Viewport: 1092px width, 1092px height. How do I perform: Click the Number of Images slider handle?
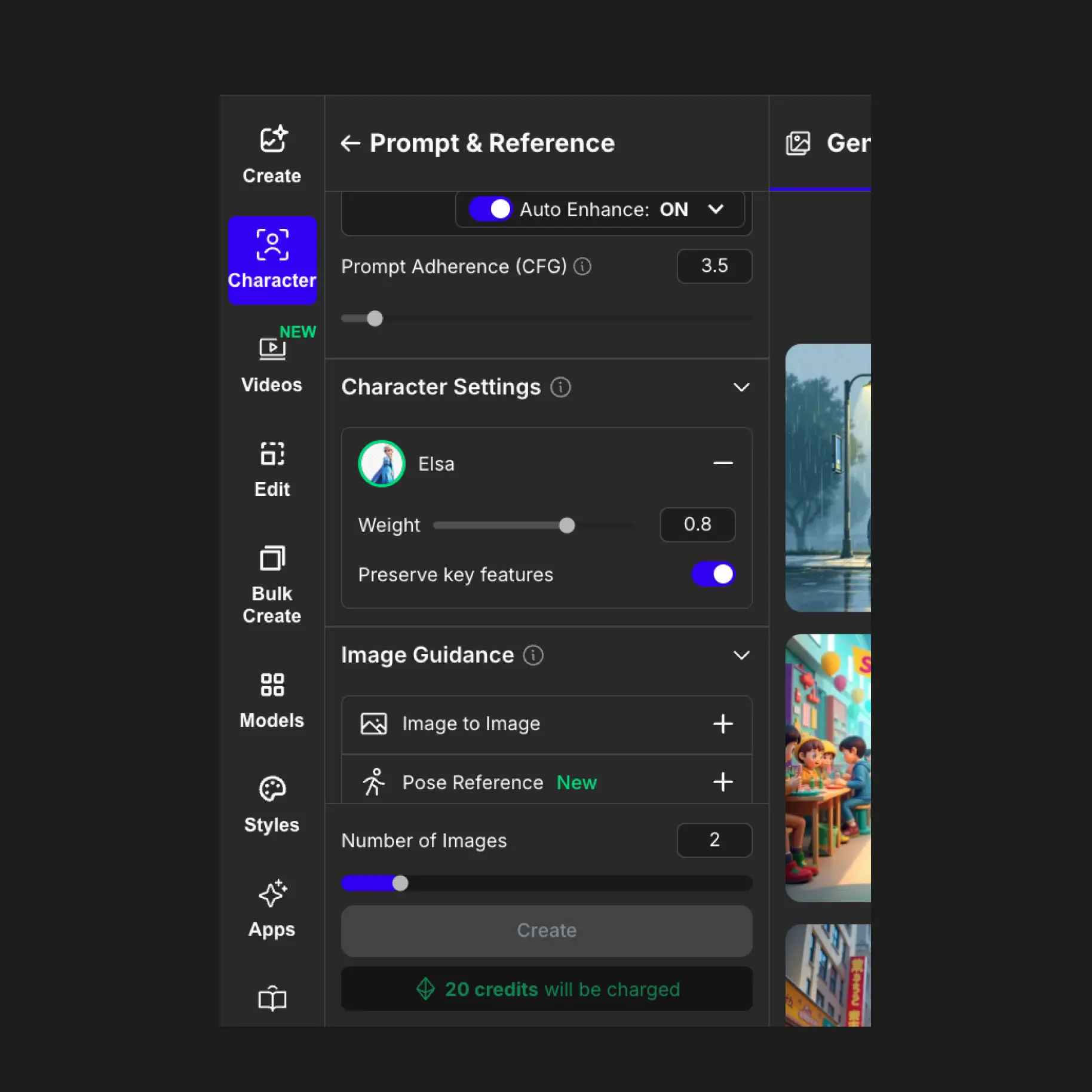pyautogui.click(x=400, y=883)
